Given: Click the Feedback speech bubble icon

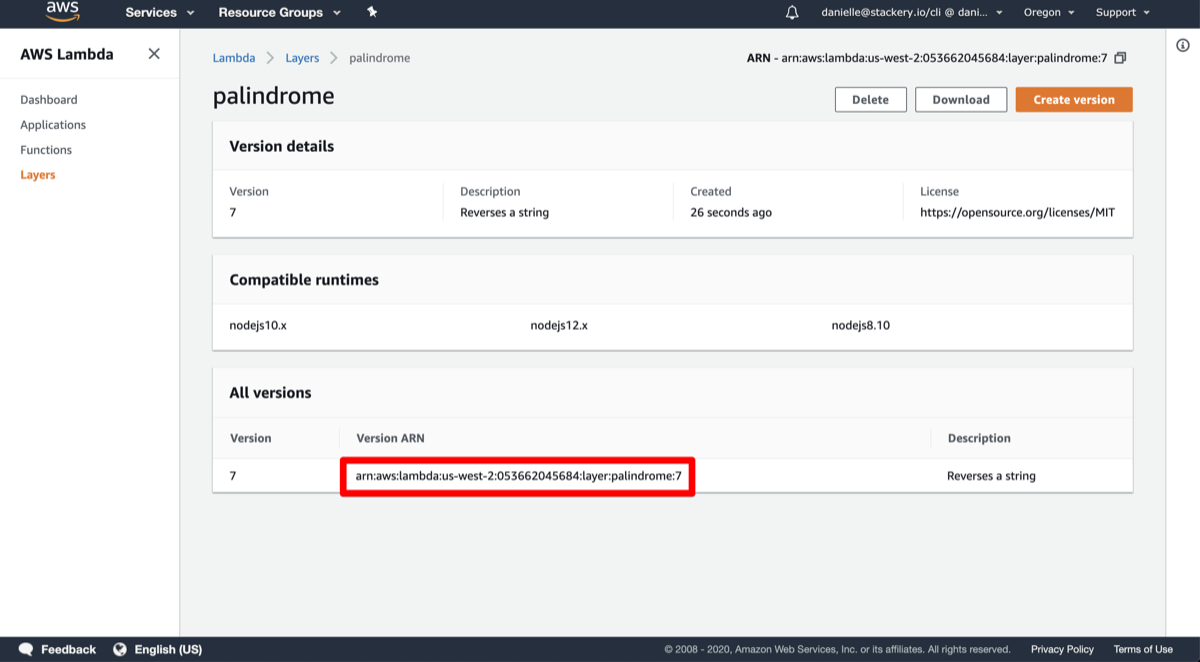Looking at the screenshot, I should click(x=26, y=649).
